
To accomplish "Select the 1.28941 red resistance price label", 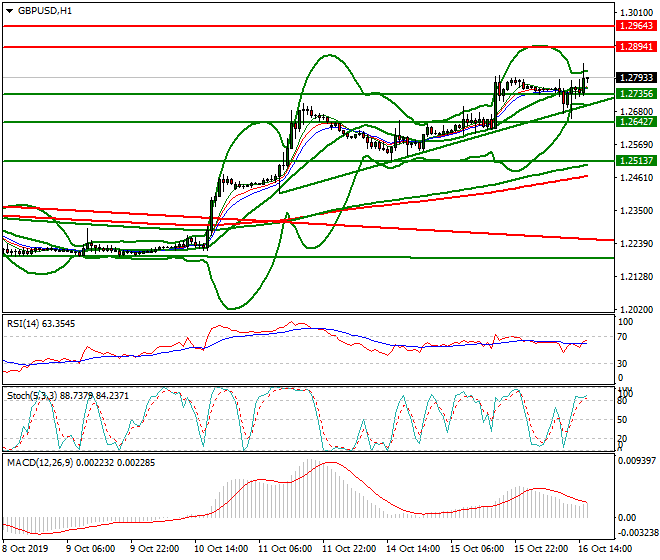I will [636, 47].
